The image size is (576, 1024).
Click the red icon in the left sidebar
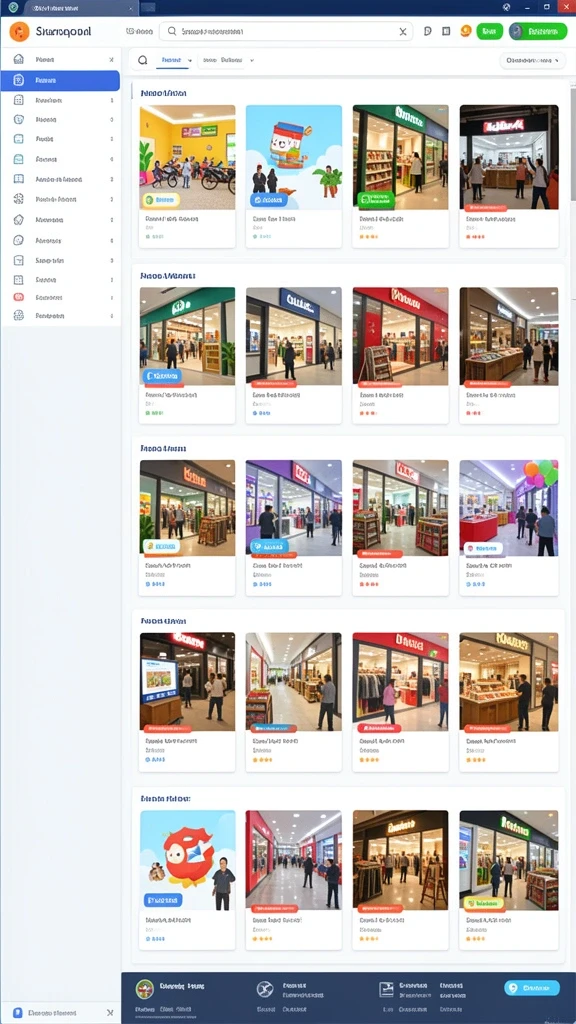(x=19, y=297)
